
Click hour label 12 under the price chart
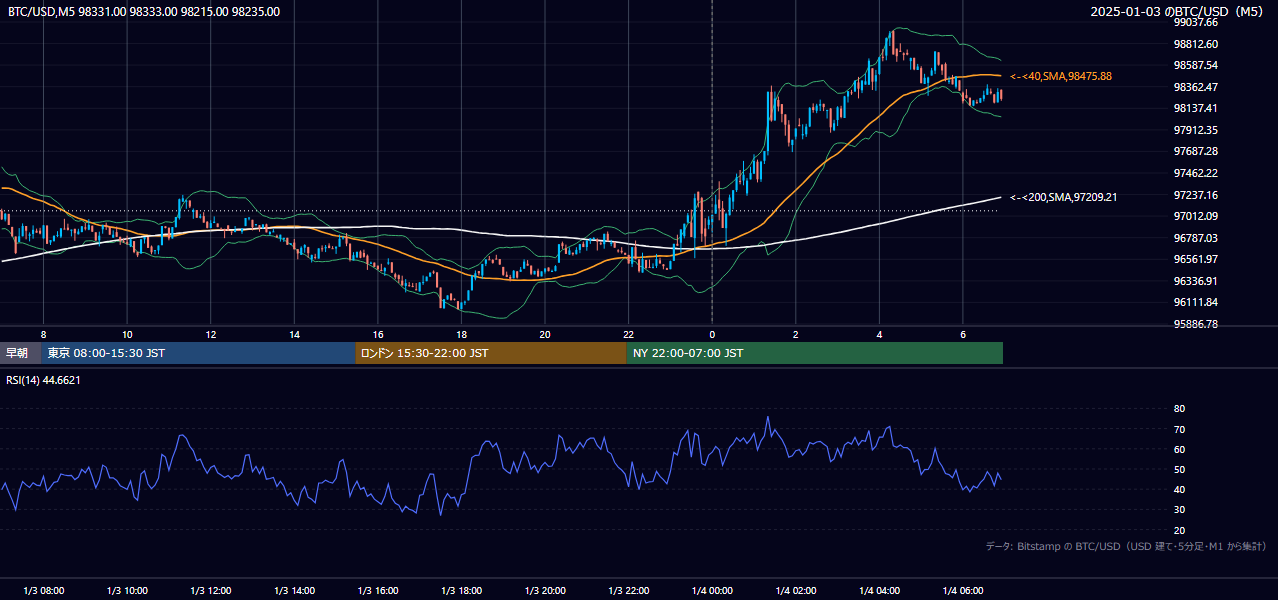pyautogui.click(x=210, y=334)
